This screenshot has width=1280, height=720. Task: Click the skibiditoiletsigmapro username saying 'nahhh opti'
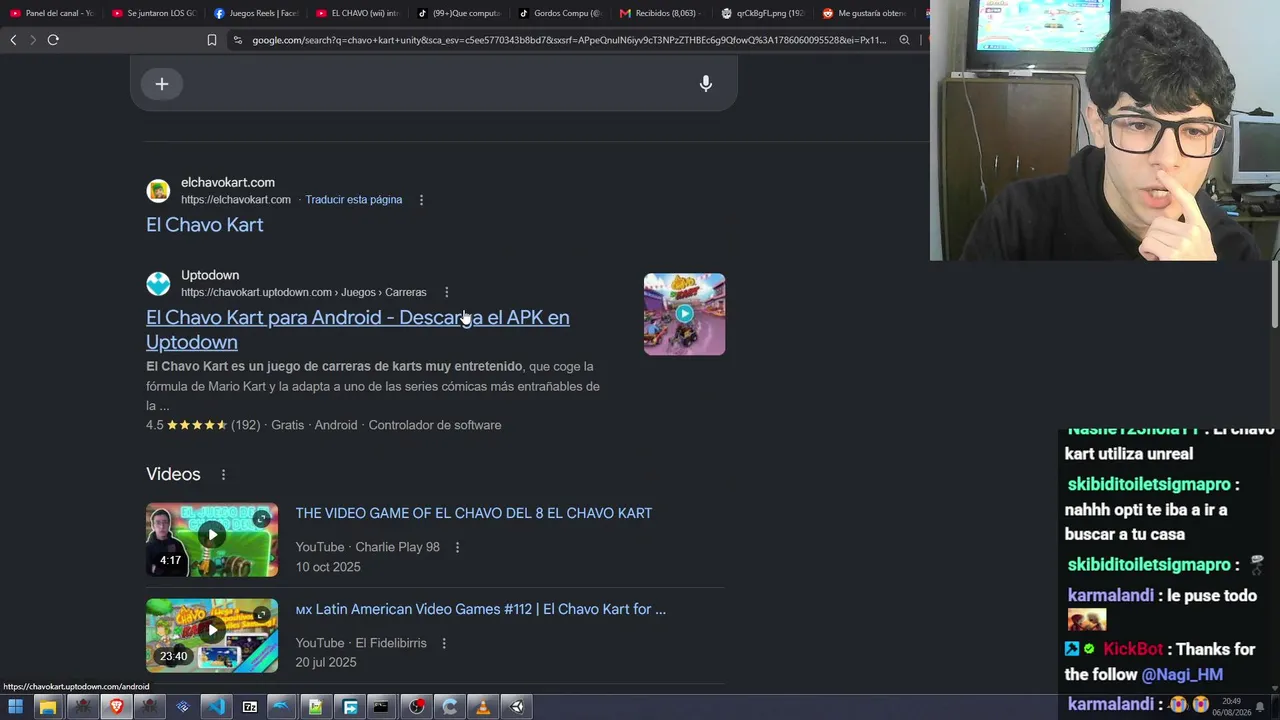click(x=1149, y=485)
